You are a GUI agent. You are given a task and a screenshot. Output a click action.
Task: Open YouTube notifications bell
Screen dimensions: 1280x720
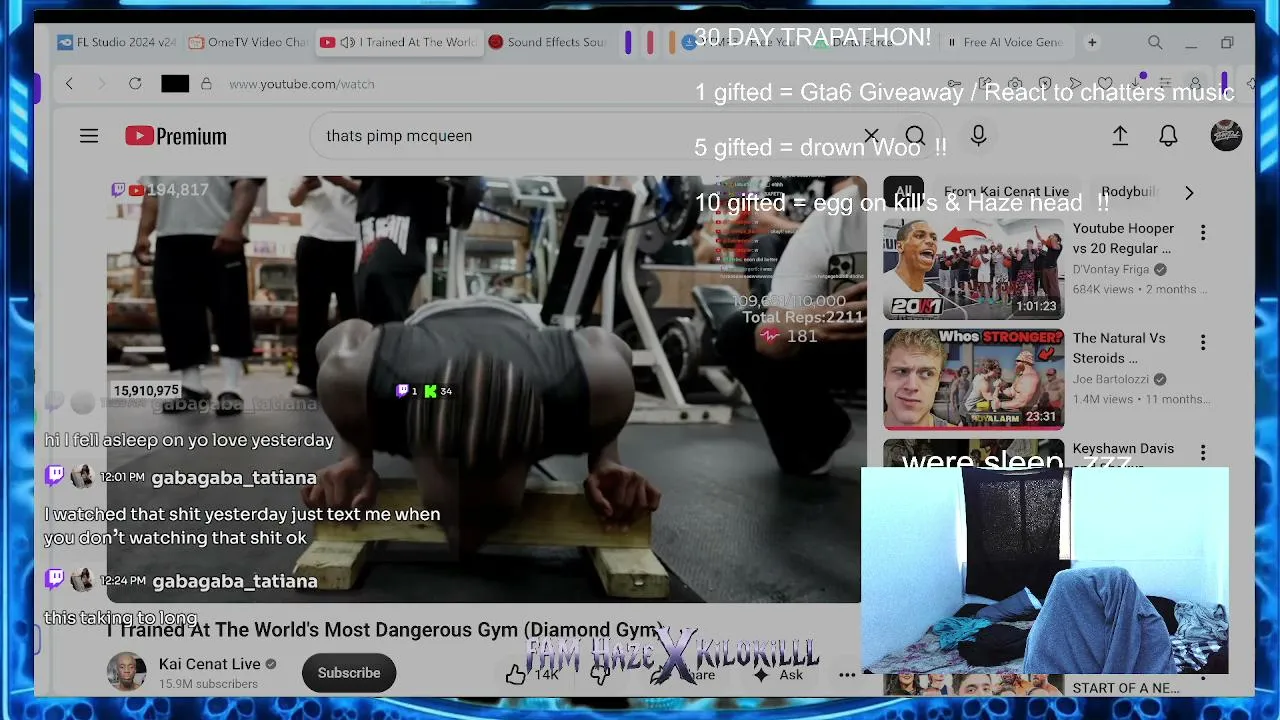pyautogui.click(x=1168, y=136)
